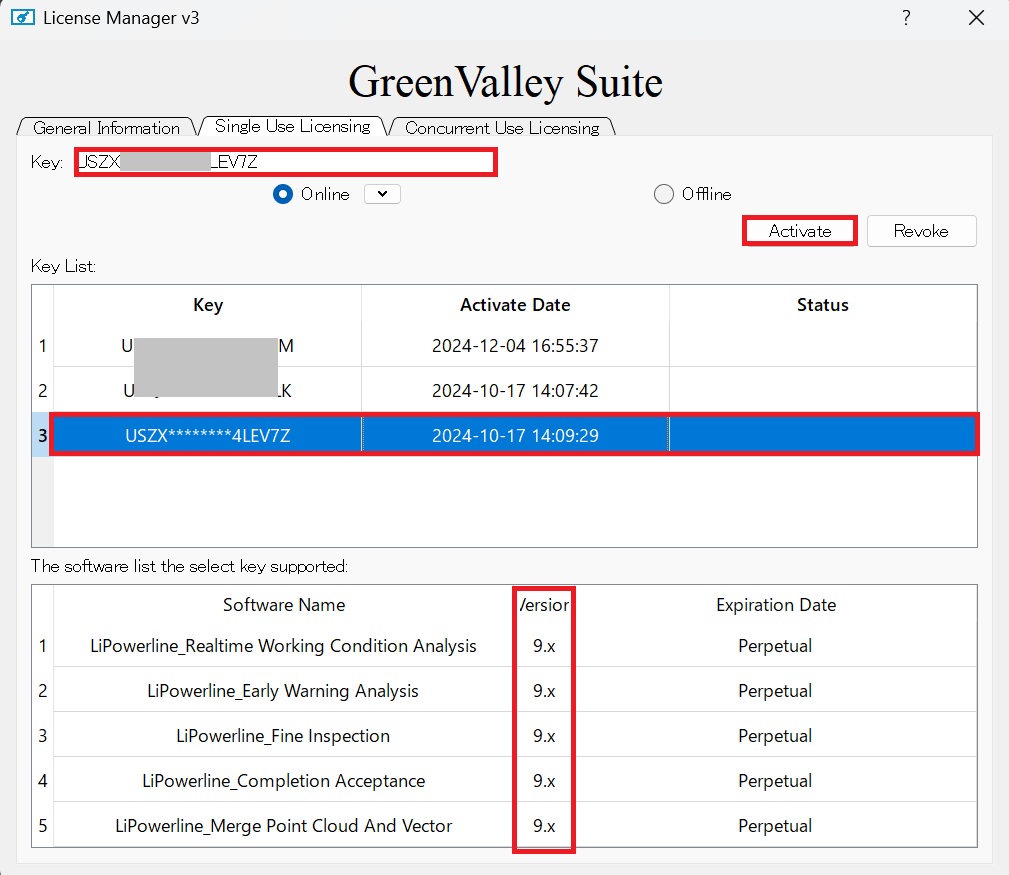Close the License Manager window
The image size is (1009, 875).
[x=977, y=18]
